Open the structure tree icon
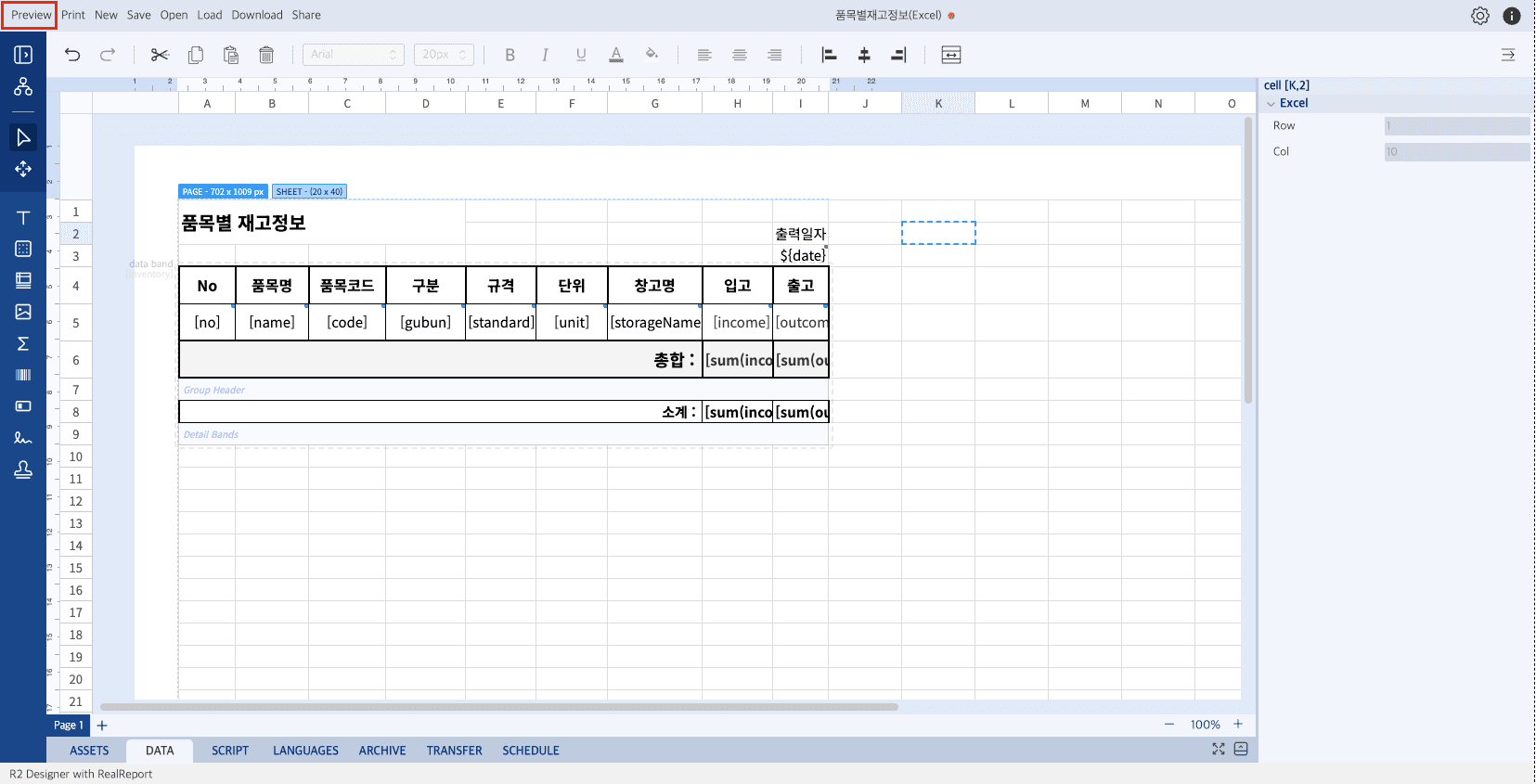 click(x=23, y=86)
